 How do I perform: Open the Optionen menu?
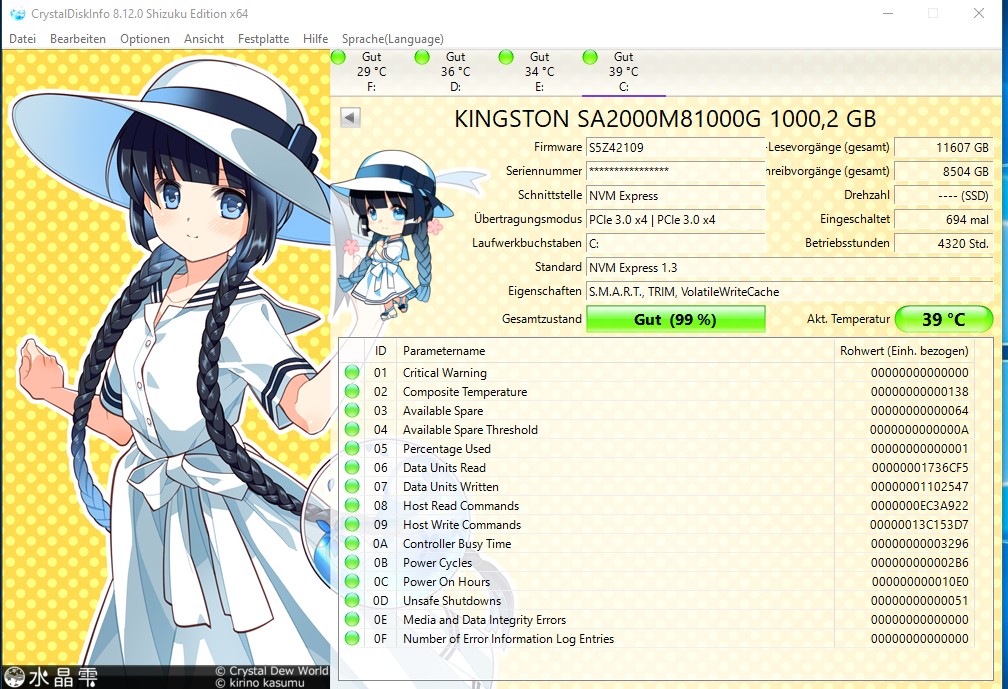(145, 39)
